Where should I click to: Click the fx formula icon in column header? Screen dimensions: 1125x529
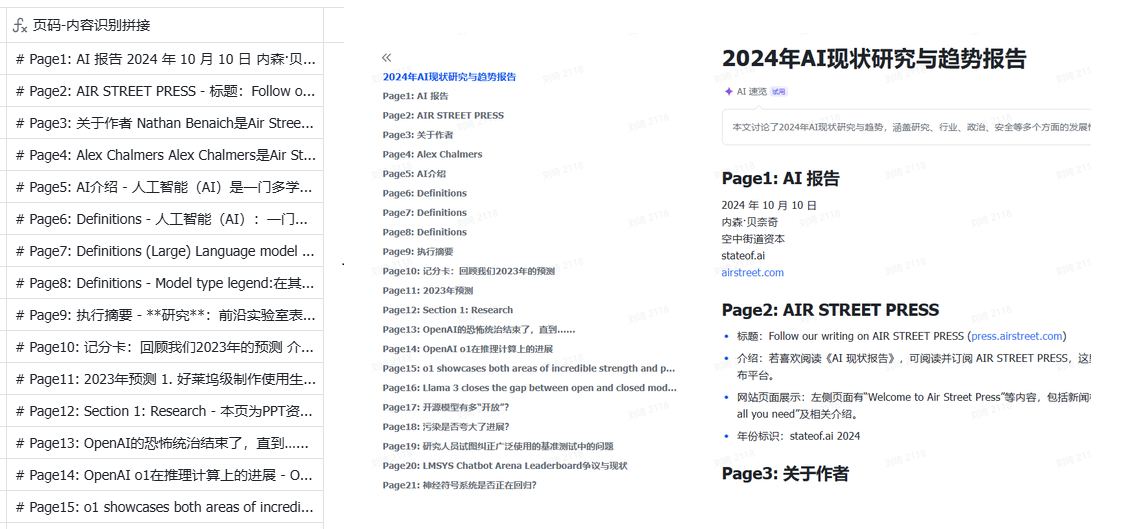(x=19, y=25)
